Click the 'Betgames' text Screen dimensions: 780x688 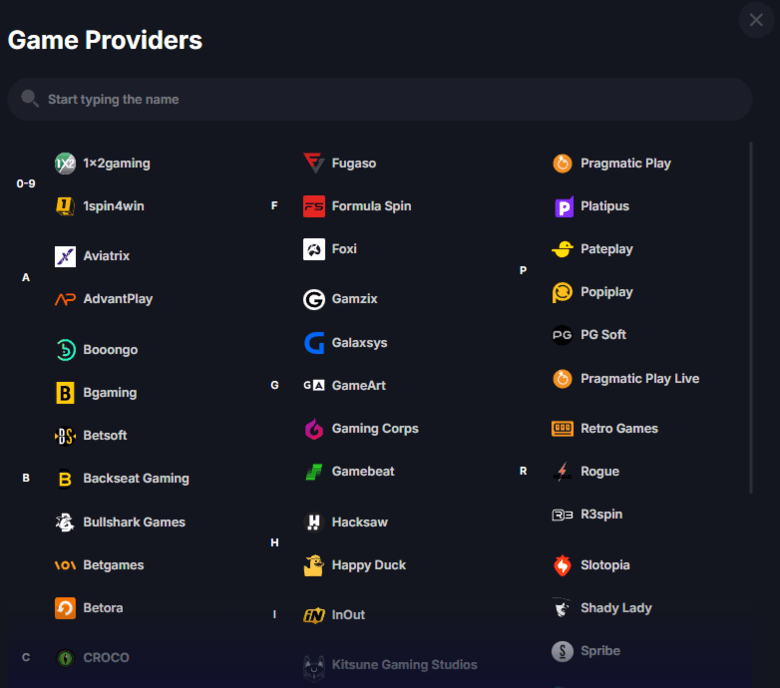point(113,566)
